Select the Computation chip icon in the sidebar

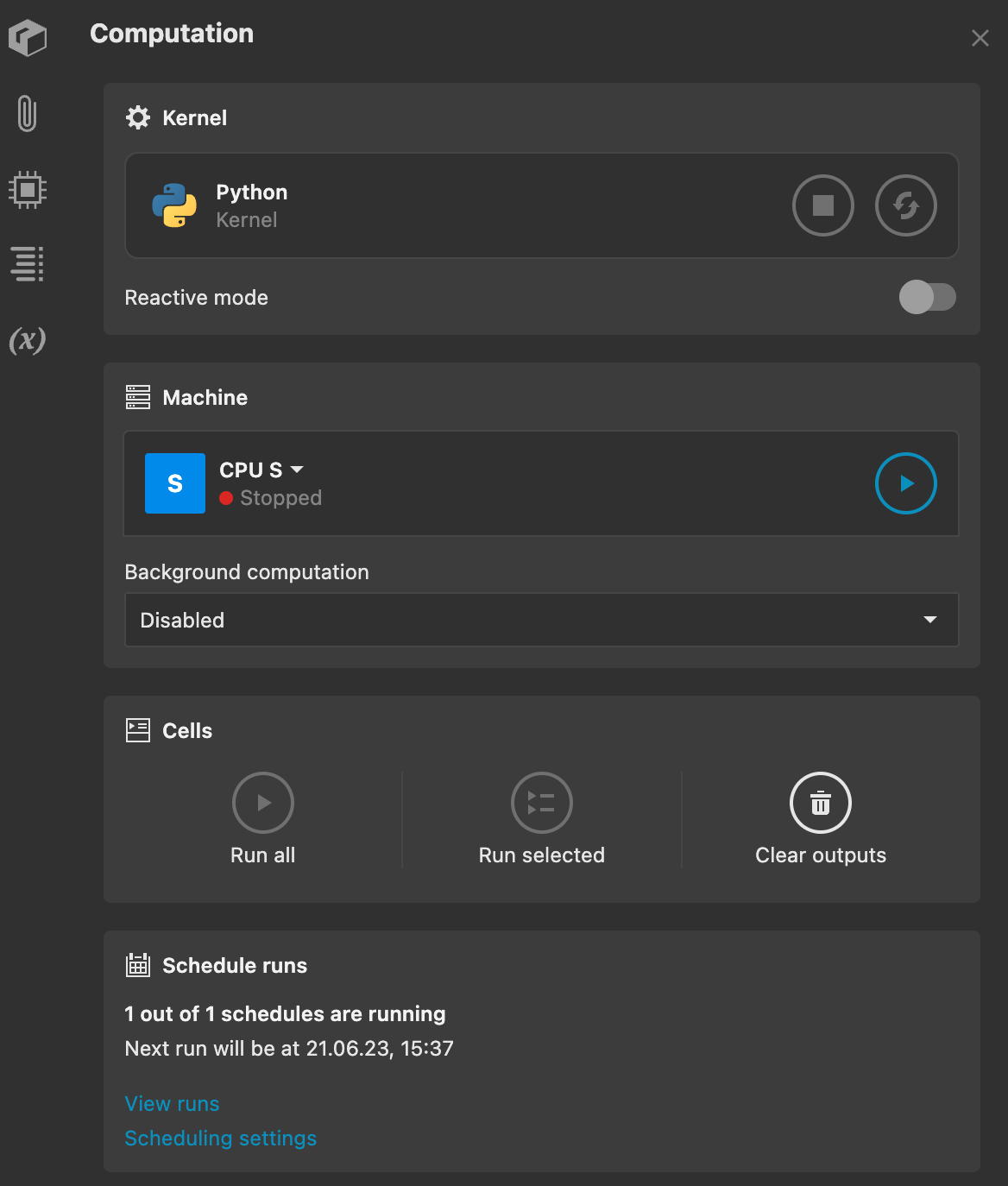pyautogui.click(x=27, y=189)
